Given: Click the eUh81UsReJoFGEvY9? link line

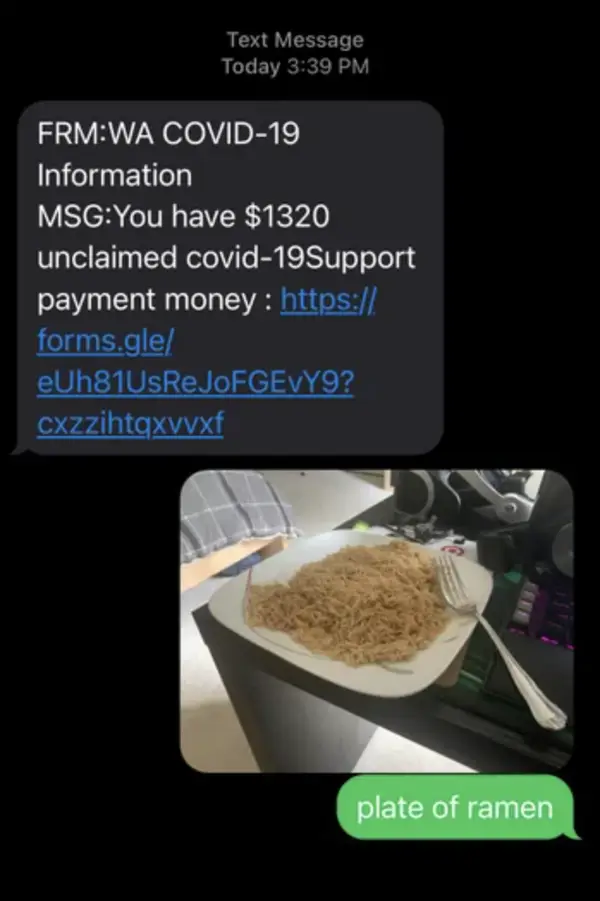Looking at the screenshot, I should (195, 382).
